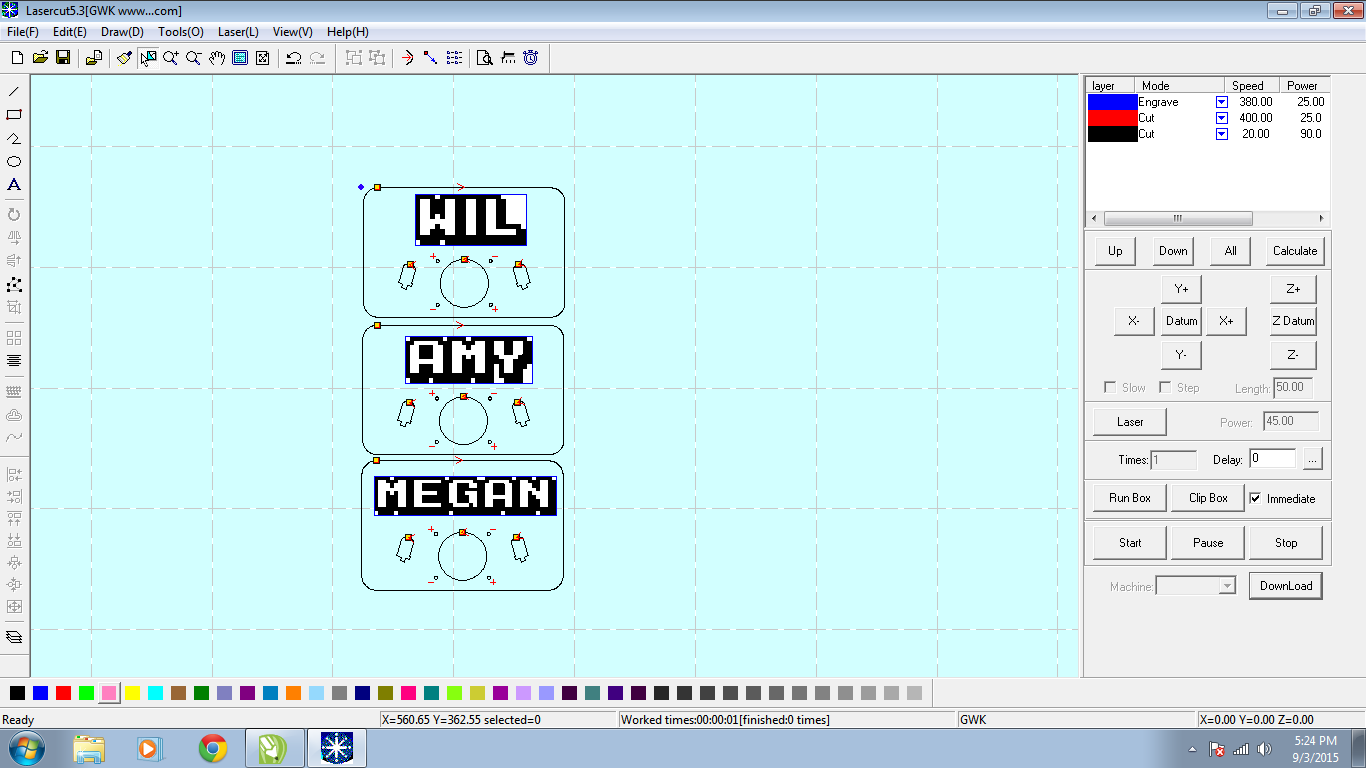
Task: Open the Engrave layer mode dropdown
Action: [x=1221, y=101]
